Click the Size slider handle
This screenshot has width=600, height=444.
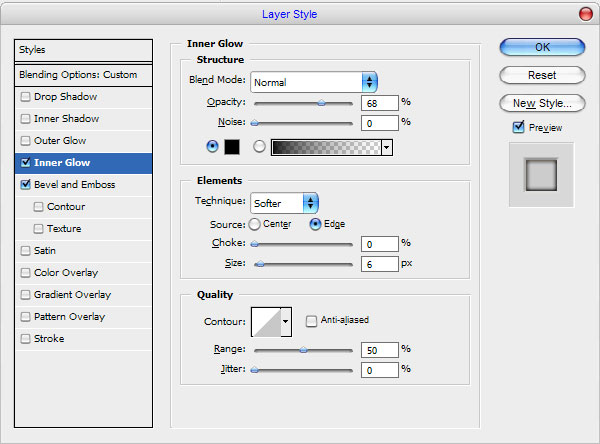coord(260,264)
